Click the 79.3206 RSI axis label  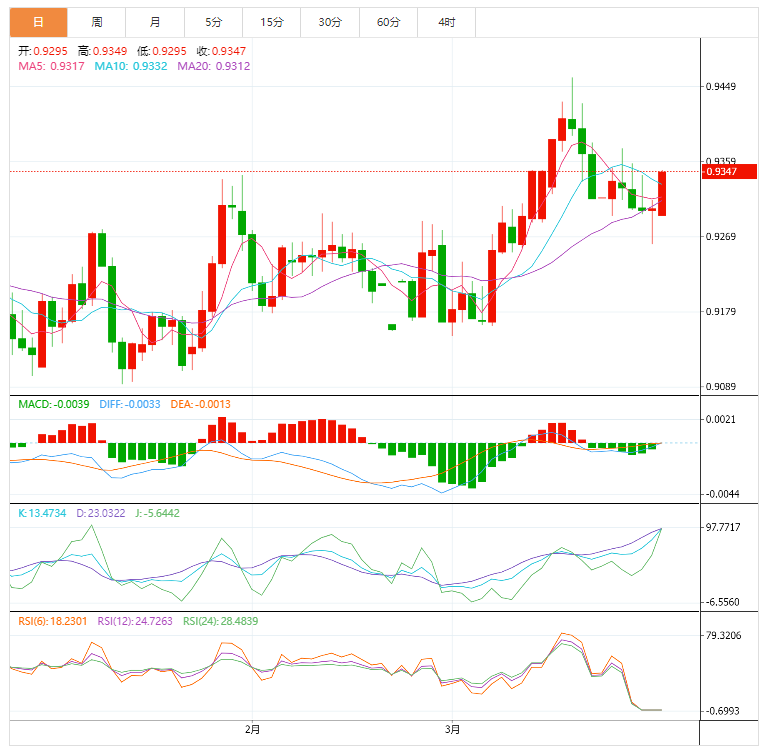pyautogui.click(x=723, y=635)
